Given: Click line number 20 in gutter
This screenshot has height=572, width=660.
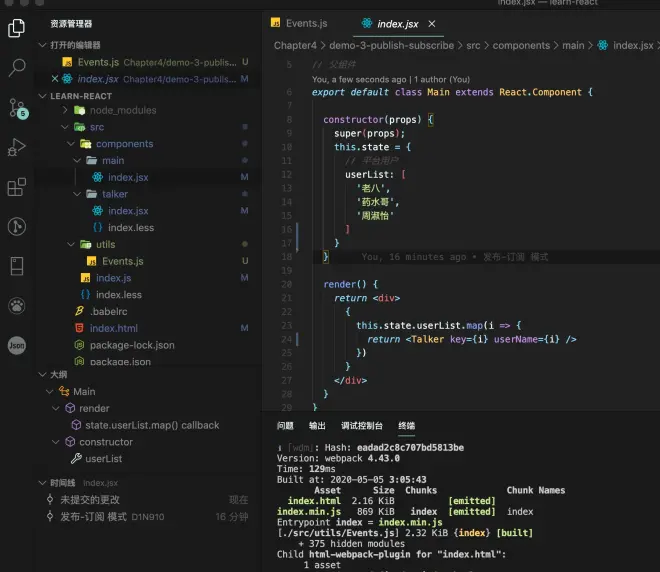Looking at the screenshot, I should click(x=287, y=284).
